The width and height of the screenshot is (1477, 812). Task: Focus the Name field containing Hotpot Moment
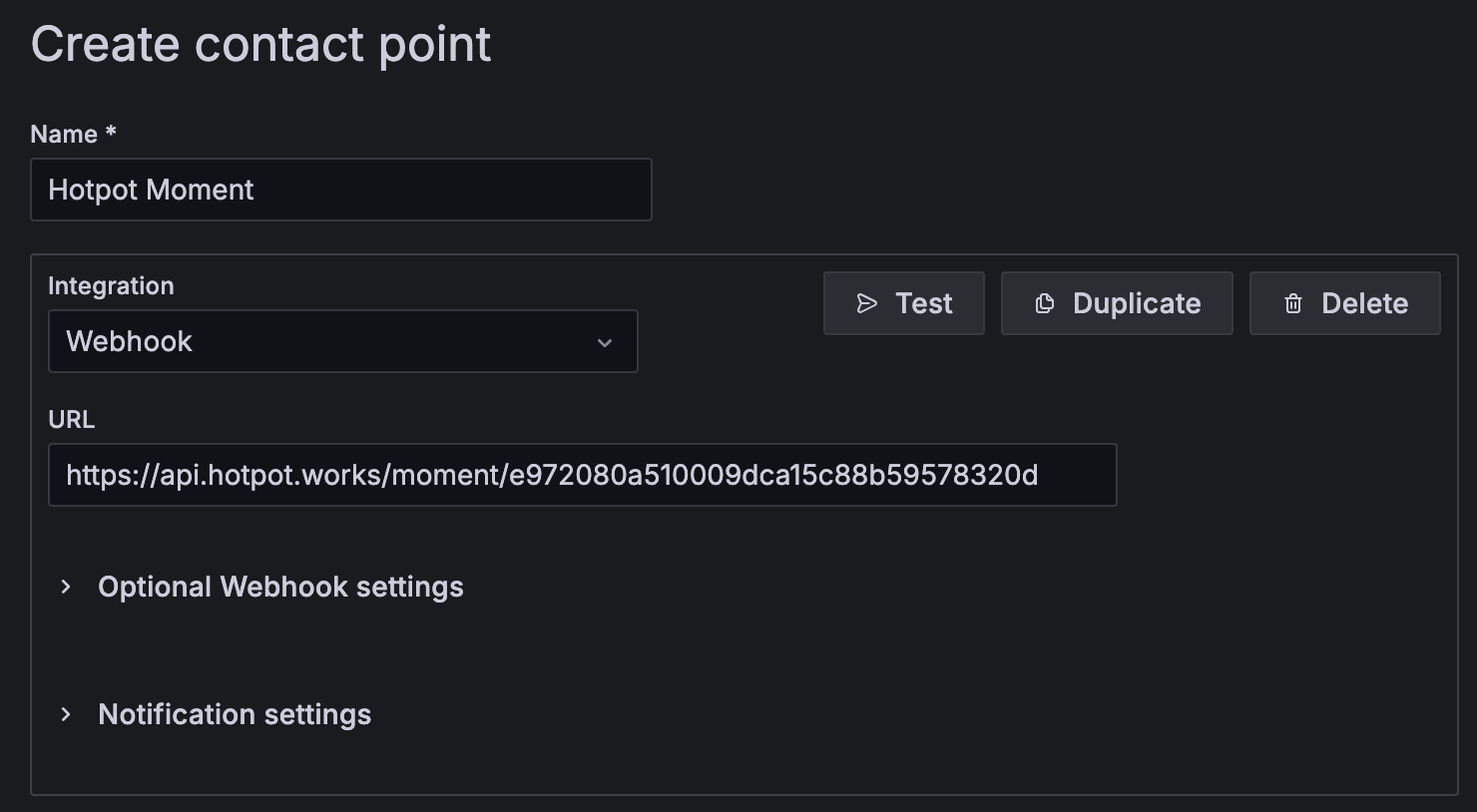pyautogui.click(x=340, y=190)
